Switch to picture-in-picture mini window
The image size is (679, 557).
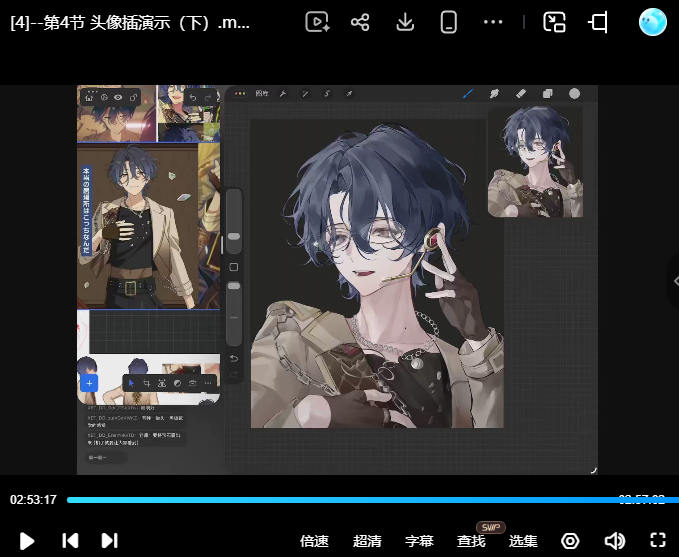click(554, 22)
